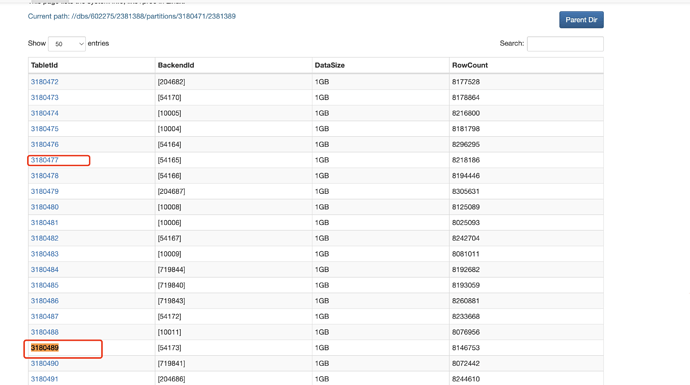The width and height of the screenshot is (690, 385).
Task: Click the Parent Dir button
Action: coord(581,20)
